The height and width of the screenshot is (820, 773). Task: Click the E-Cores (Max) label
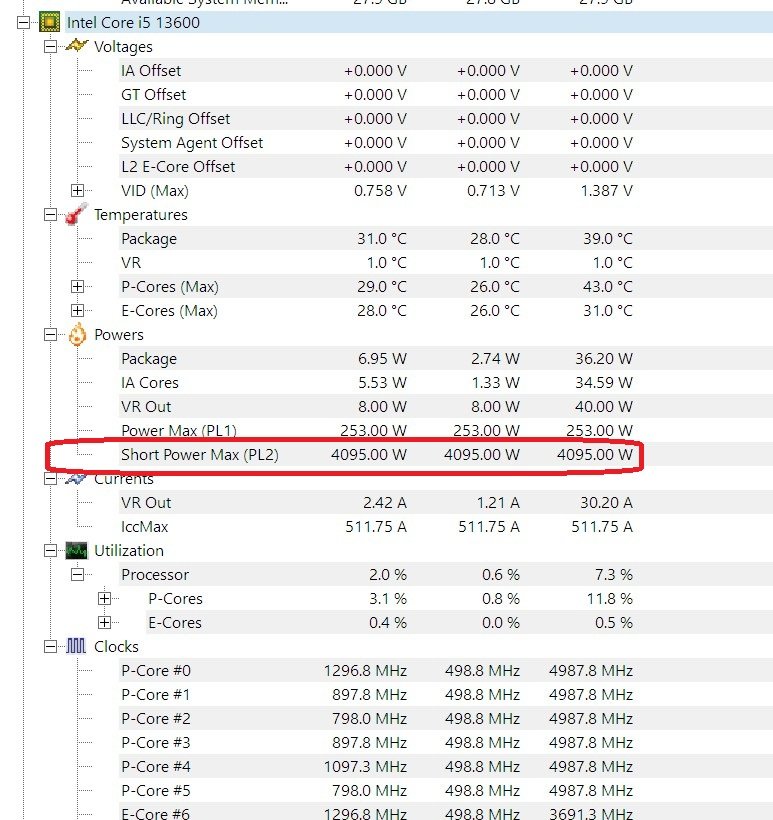point(169,311)
